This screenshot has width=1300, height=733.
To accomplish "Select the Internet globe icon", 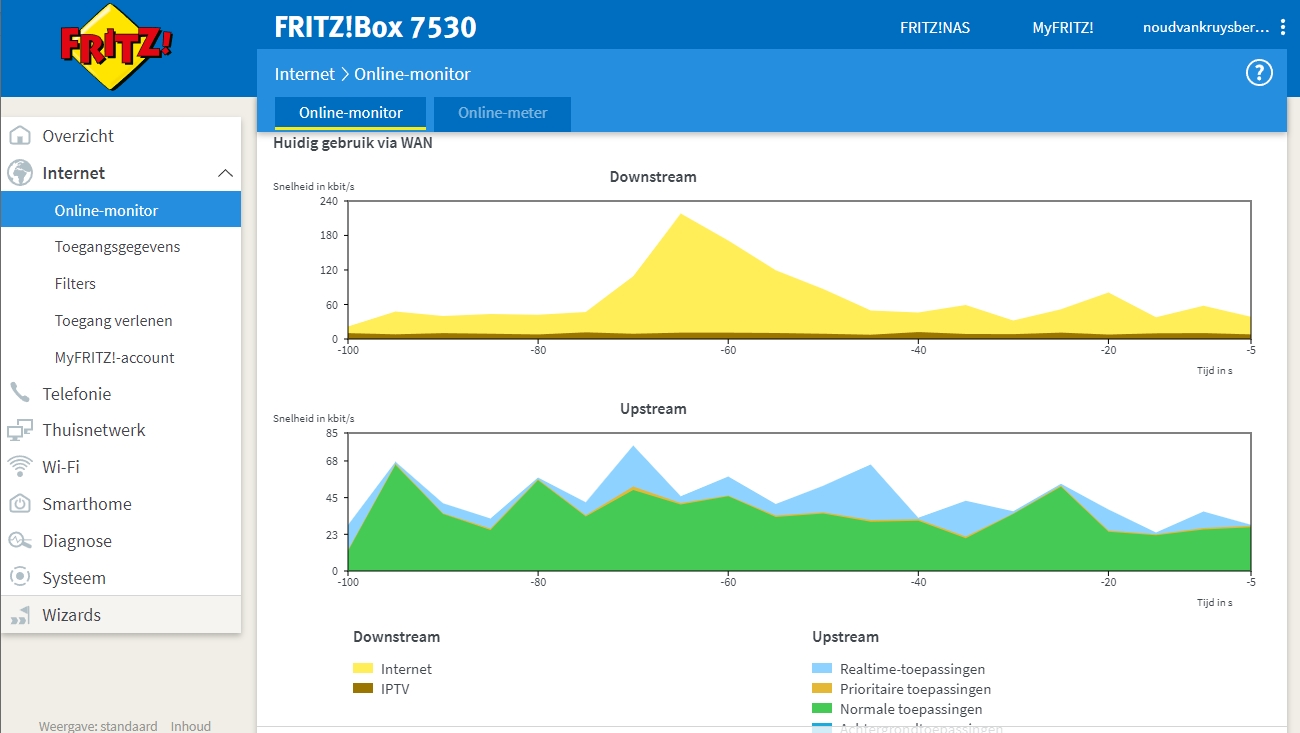I will tap(20, 172).
